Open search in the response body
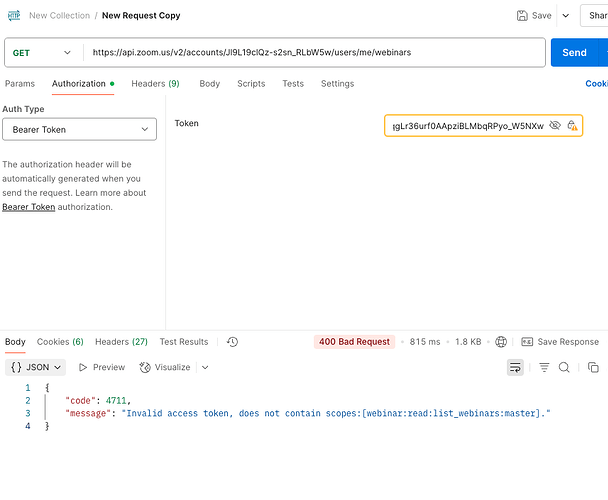 (x=564, y=367)
